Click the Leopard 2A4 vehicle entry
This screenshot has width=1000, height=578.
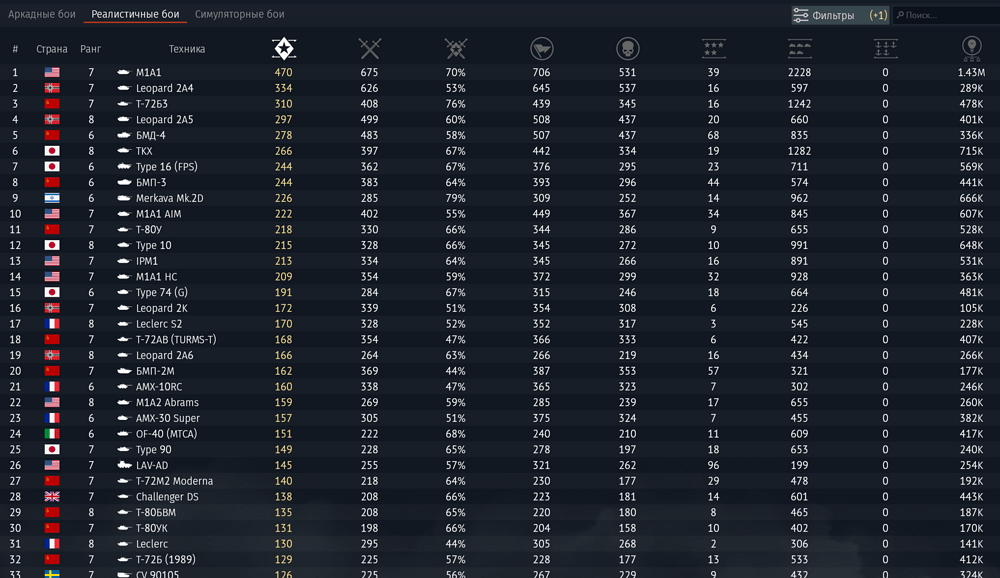[164, 88]
